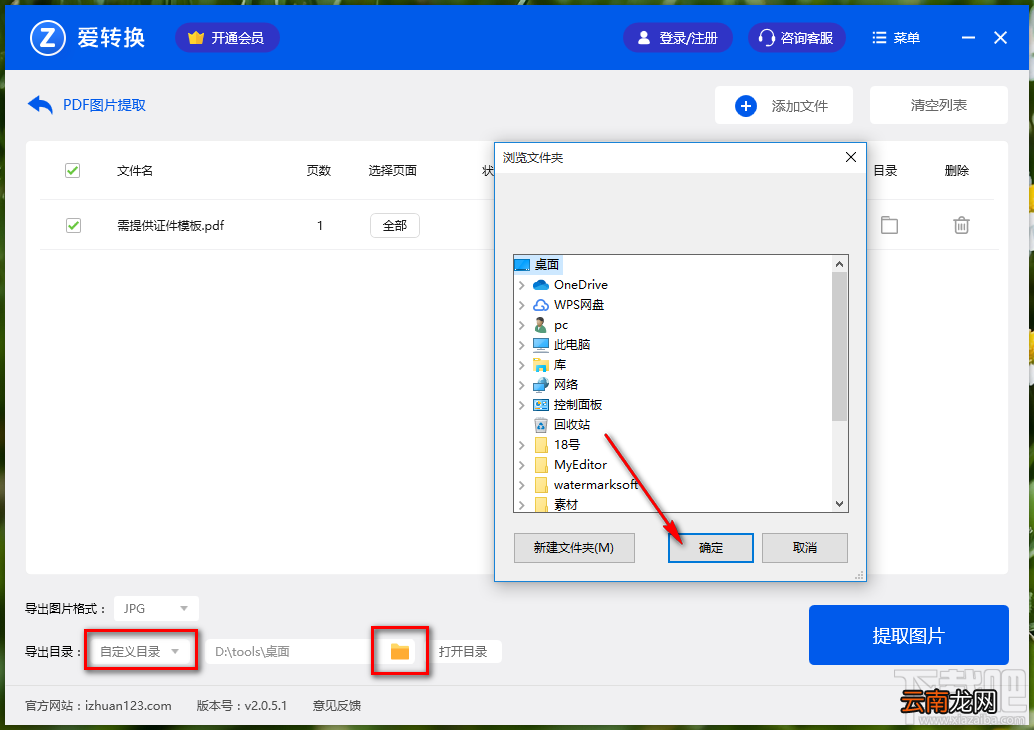
Task: Select the pc user icon
Action: pyautogui.click(x=541, y=325)
